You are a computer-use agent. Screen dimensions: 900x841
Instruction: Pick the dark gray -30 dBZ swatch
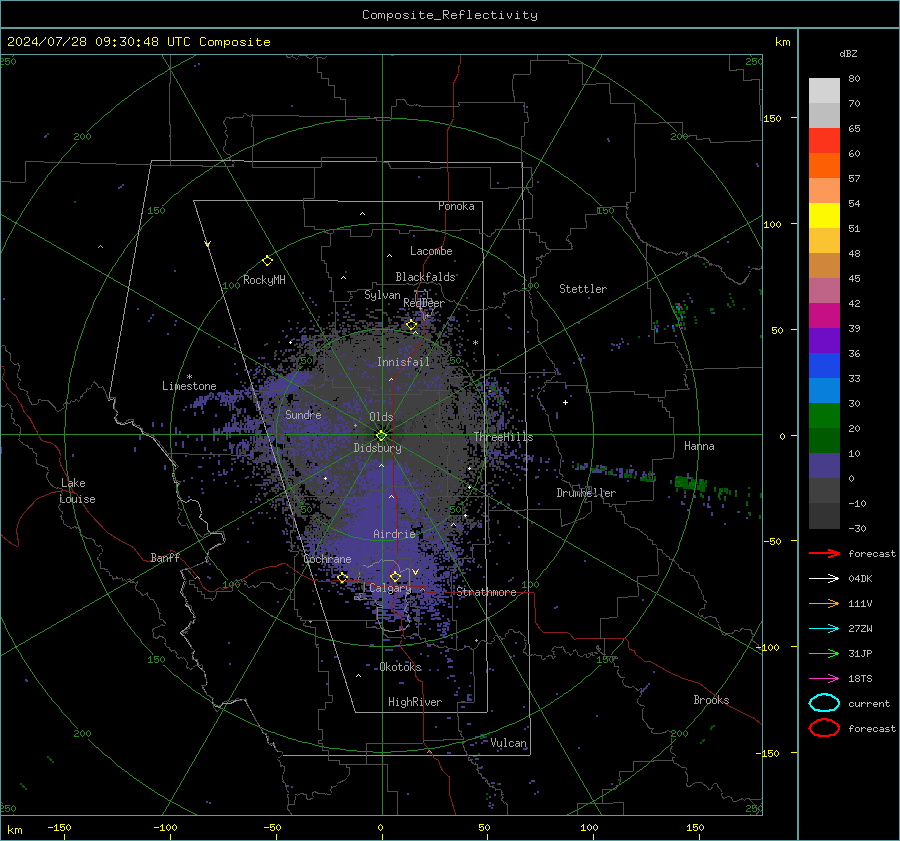point(824,515)
